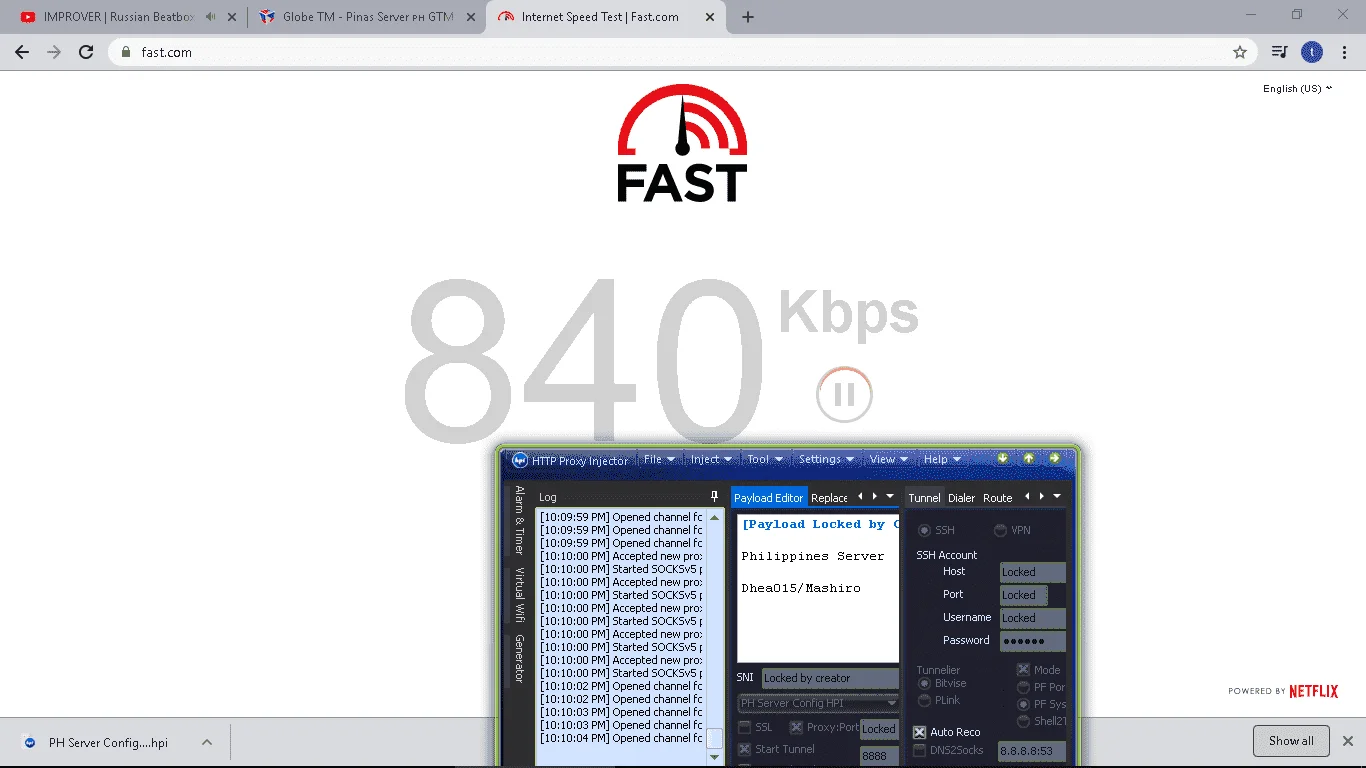1366x768 pixels.
Task: Open the PH Server Config .hpi download
Action: pos(108,742)
